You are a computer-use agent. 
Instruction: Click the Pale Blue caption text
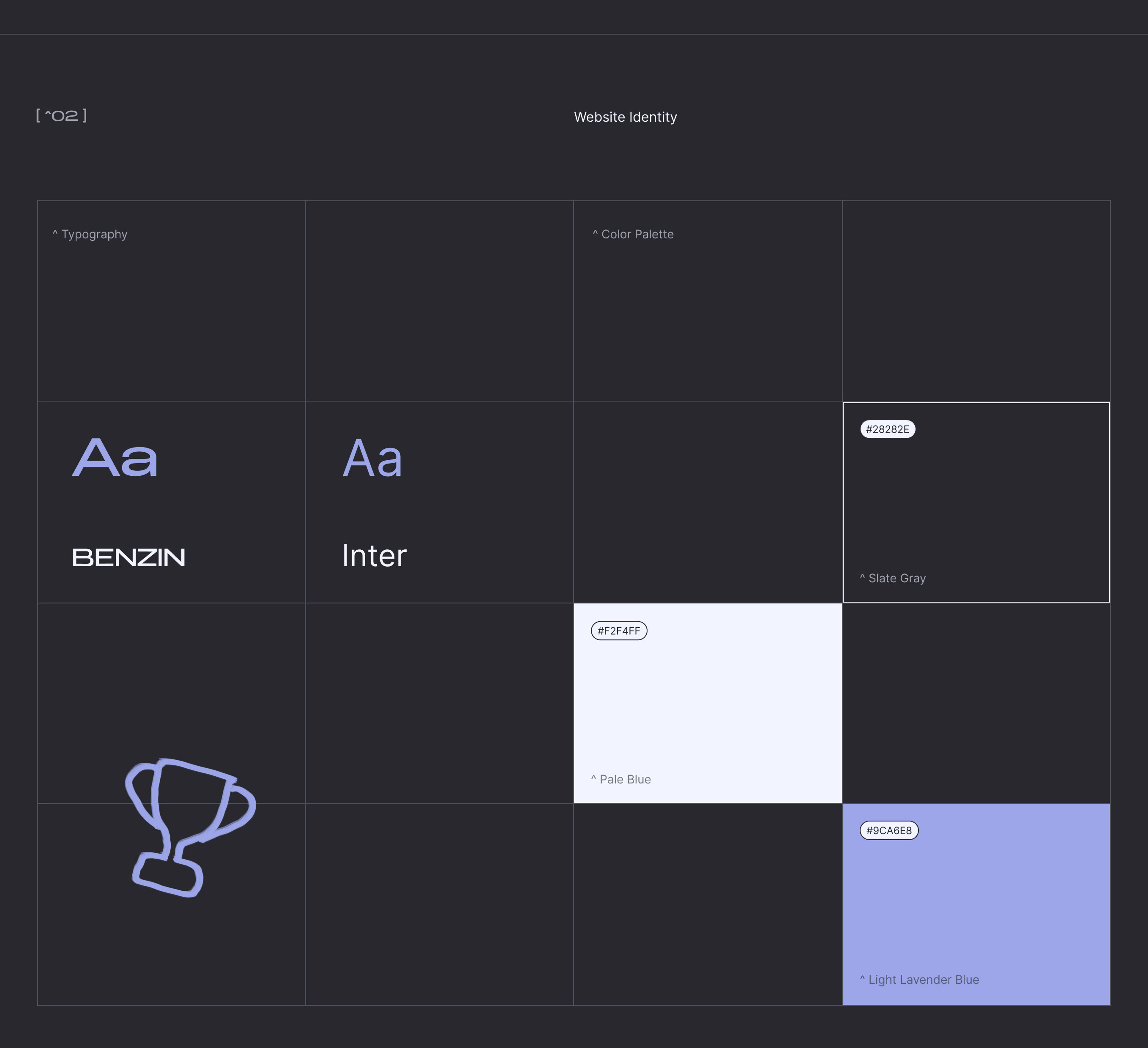621,780
